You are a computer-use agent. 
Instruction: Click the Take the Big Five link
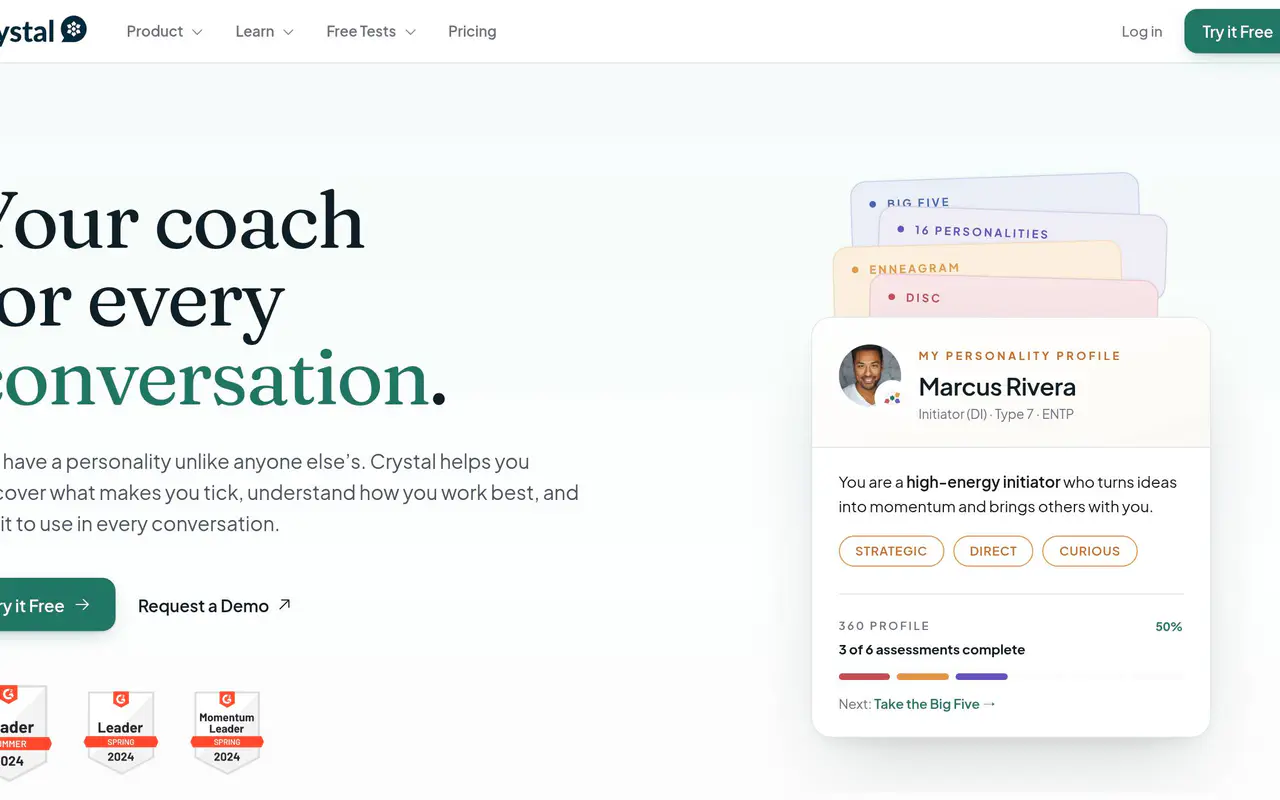point(934,704)
